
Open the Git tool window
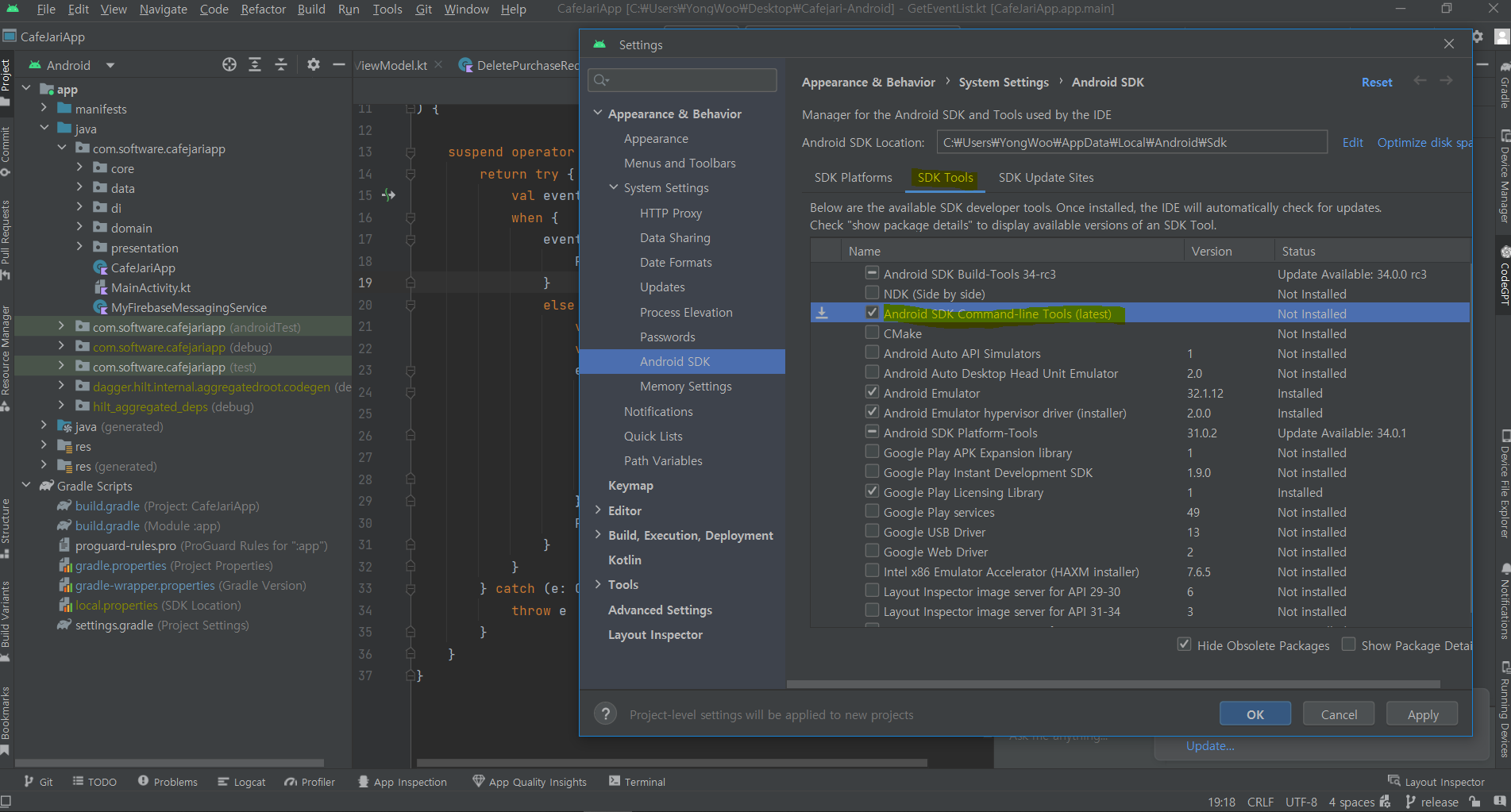38,782
